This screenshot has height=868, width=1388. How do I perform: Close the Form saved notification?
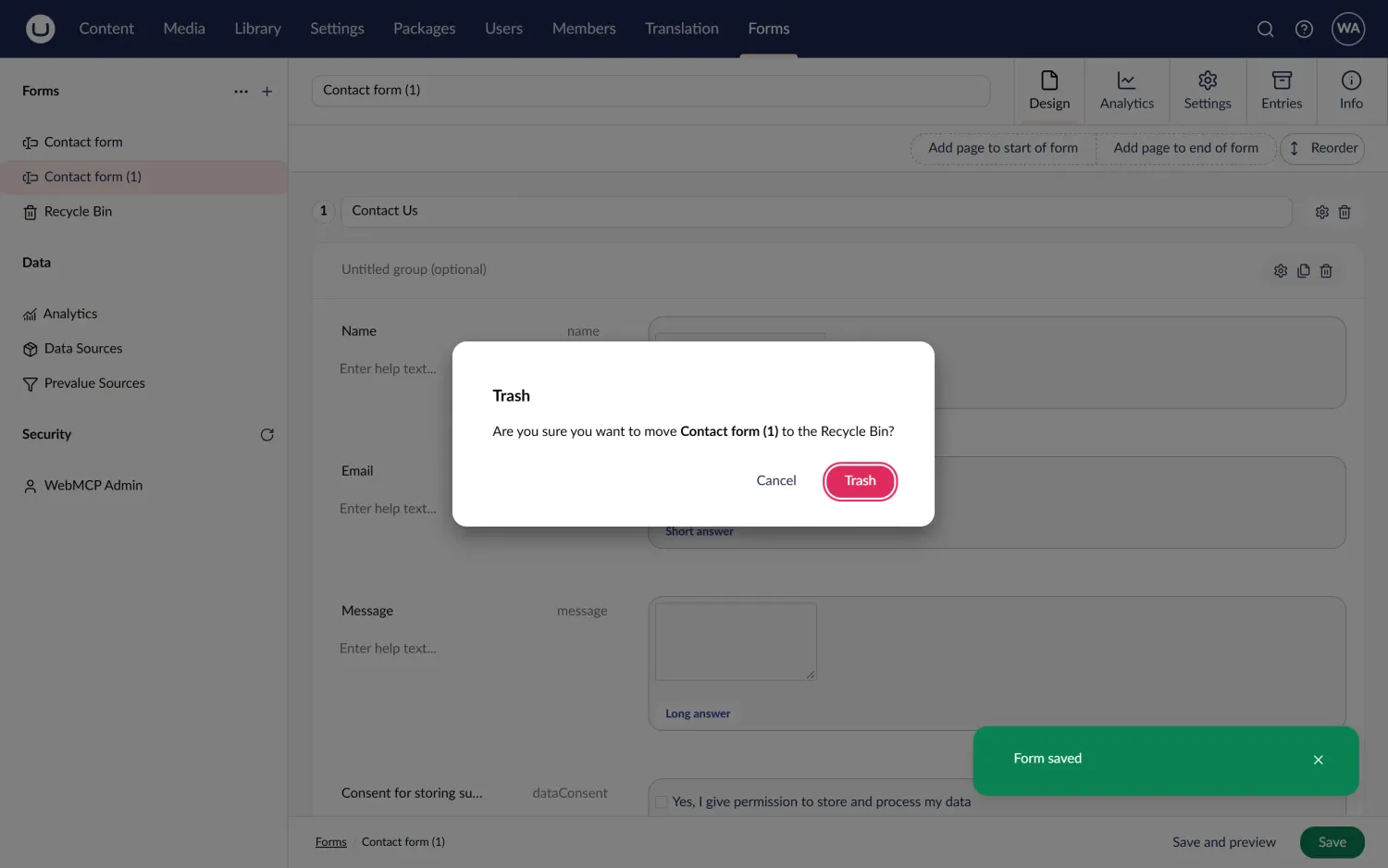pos(1318,760)
